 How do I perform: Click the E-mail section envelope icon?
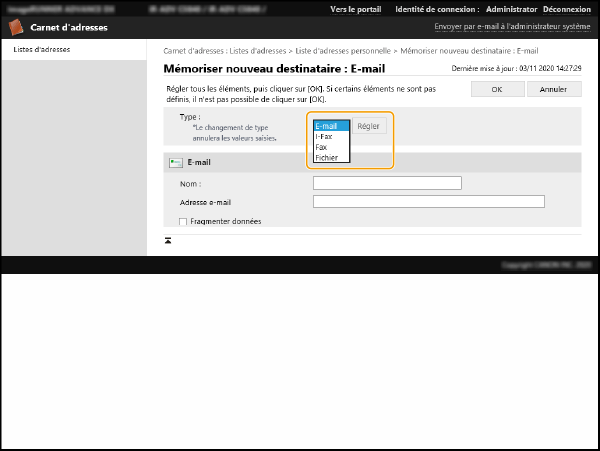tap(175, 162)
